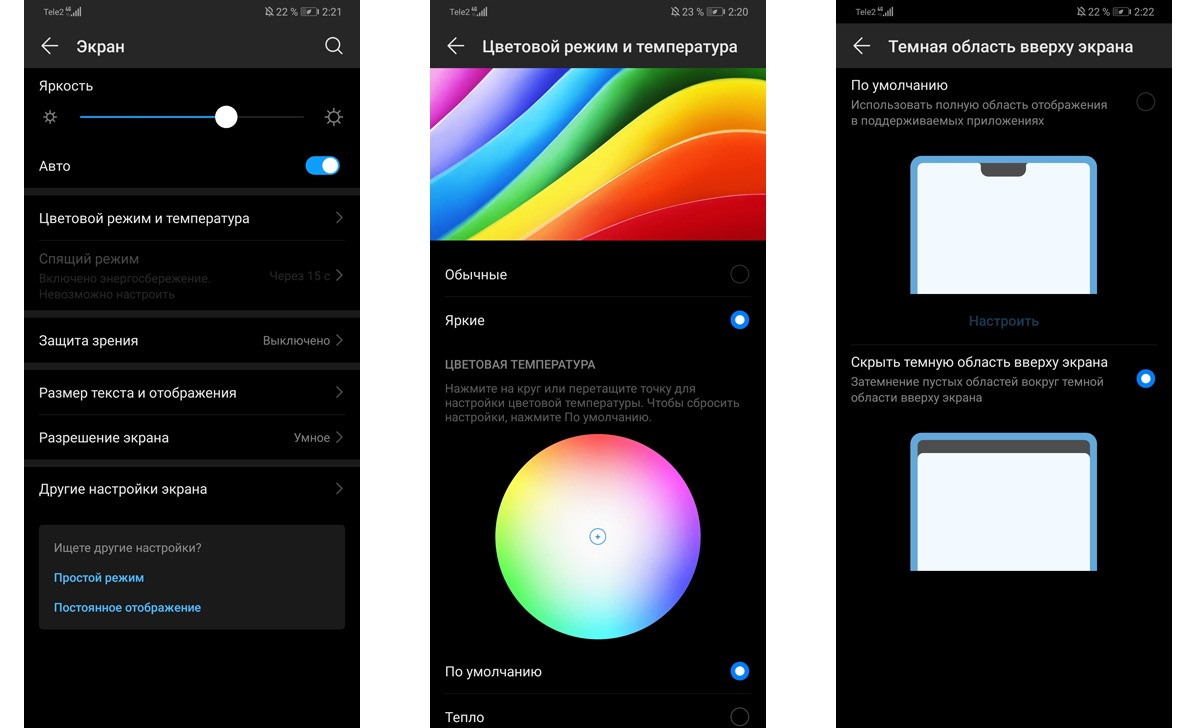This screenshot has height=728, width=1196.
Task: Tap the muted bell icon beside 23 %
Action: 675,11
